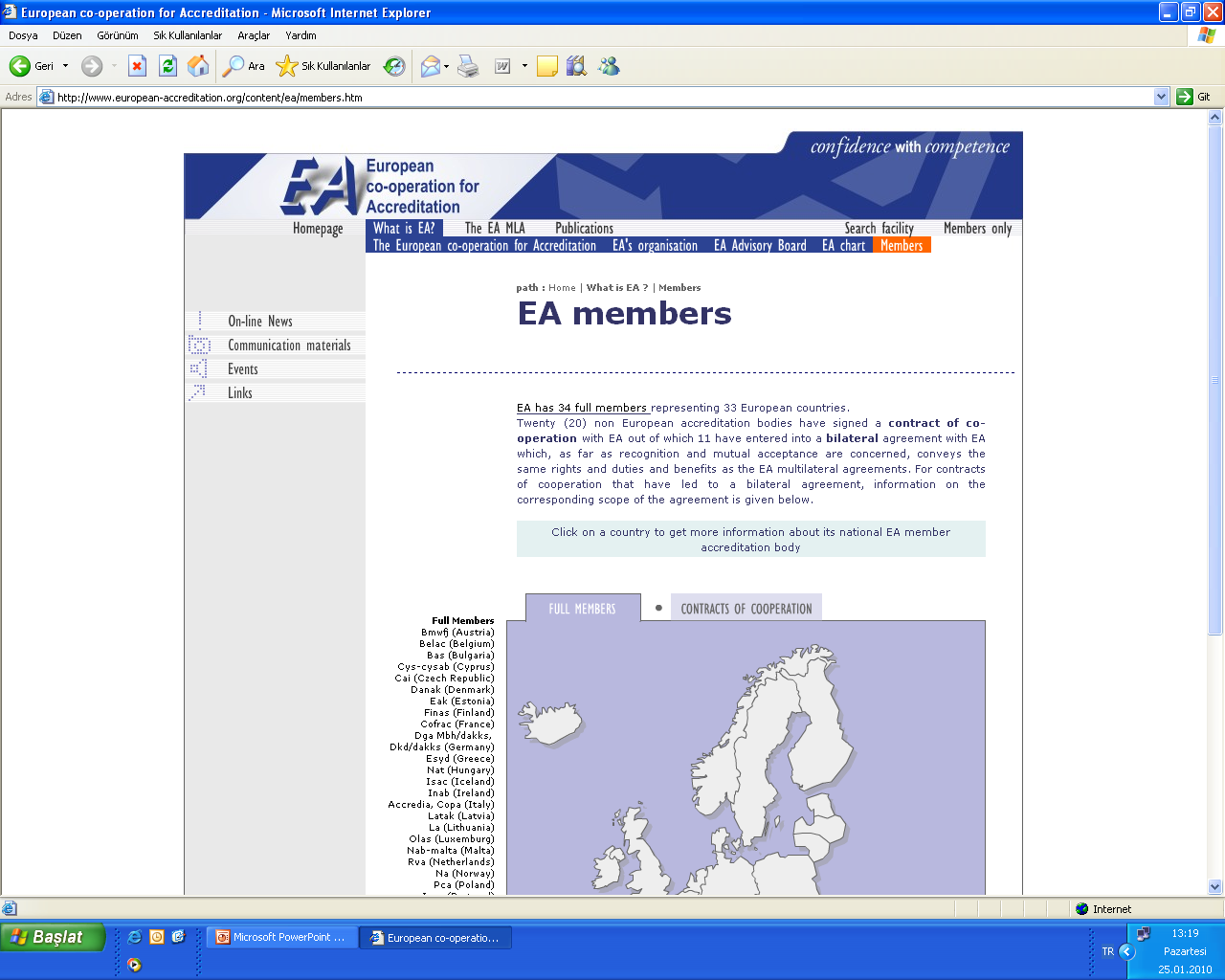1225x980 pixels.
Task: Select the Publications tab
Action: tap(584, 229)
